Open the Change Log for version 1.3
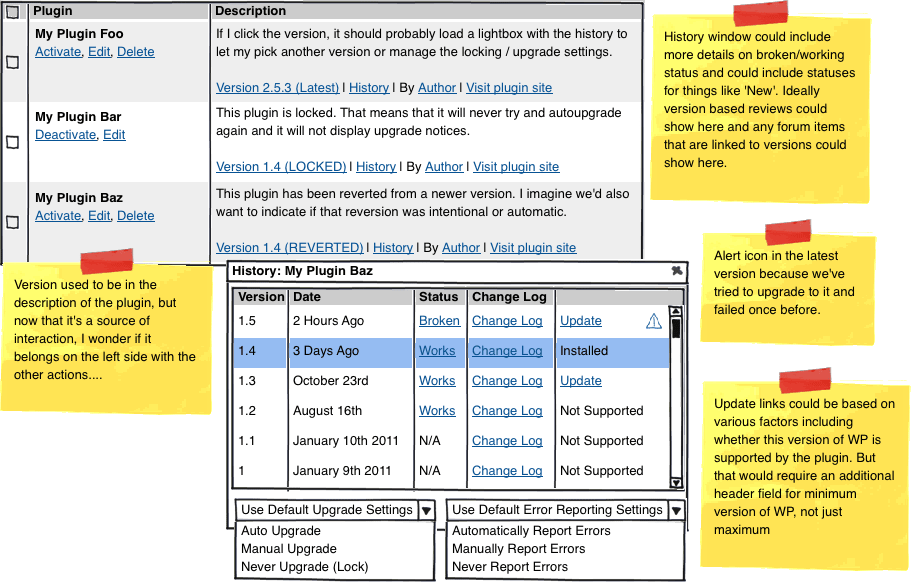The width and height of the screenshot is (911, 582). coord(507,381)
